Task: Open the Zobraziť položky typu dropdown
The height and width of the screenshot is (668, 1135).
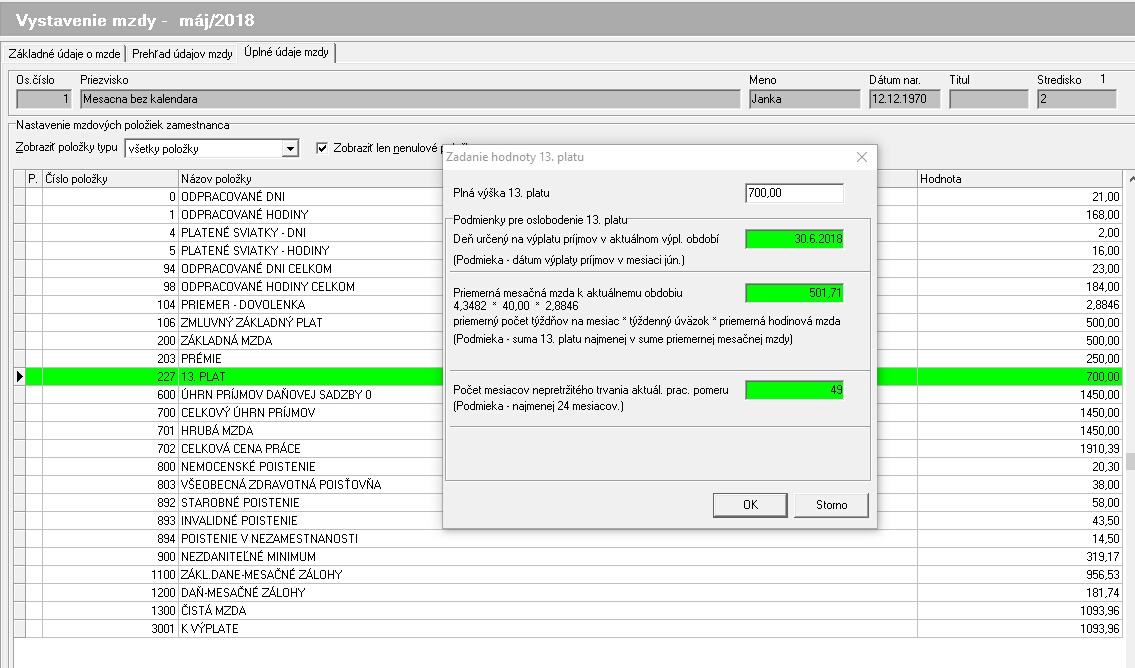Action: [x=290, y=149]
